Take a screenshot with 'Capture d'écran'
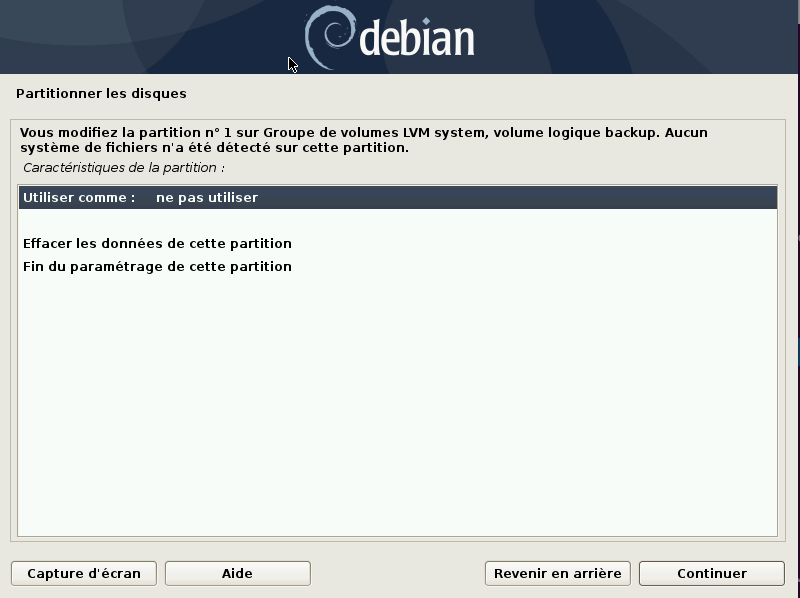 pyautogui.click(x=83, y=573)
